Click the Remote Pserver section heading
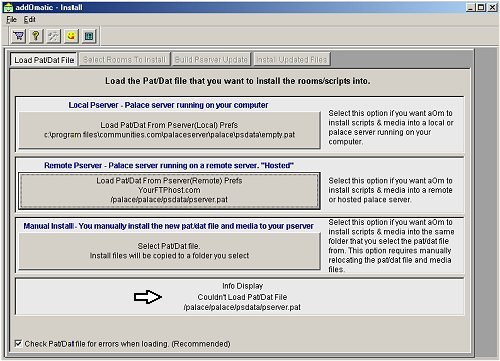The width and height of the screenshot is (500, 361). coord(169,165)
